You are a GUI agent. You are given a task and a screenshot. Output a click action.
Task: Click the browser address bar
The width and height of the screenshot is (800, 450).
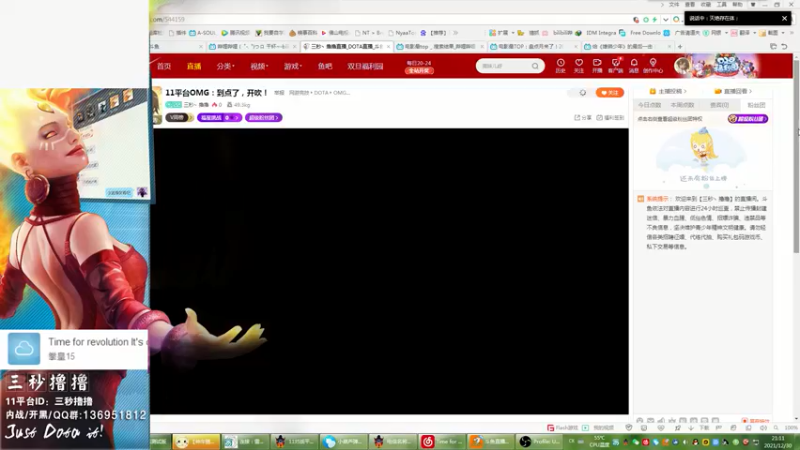coord(388,19)
